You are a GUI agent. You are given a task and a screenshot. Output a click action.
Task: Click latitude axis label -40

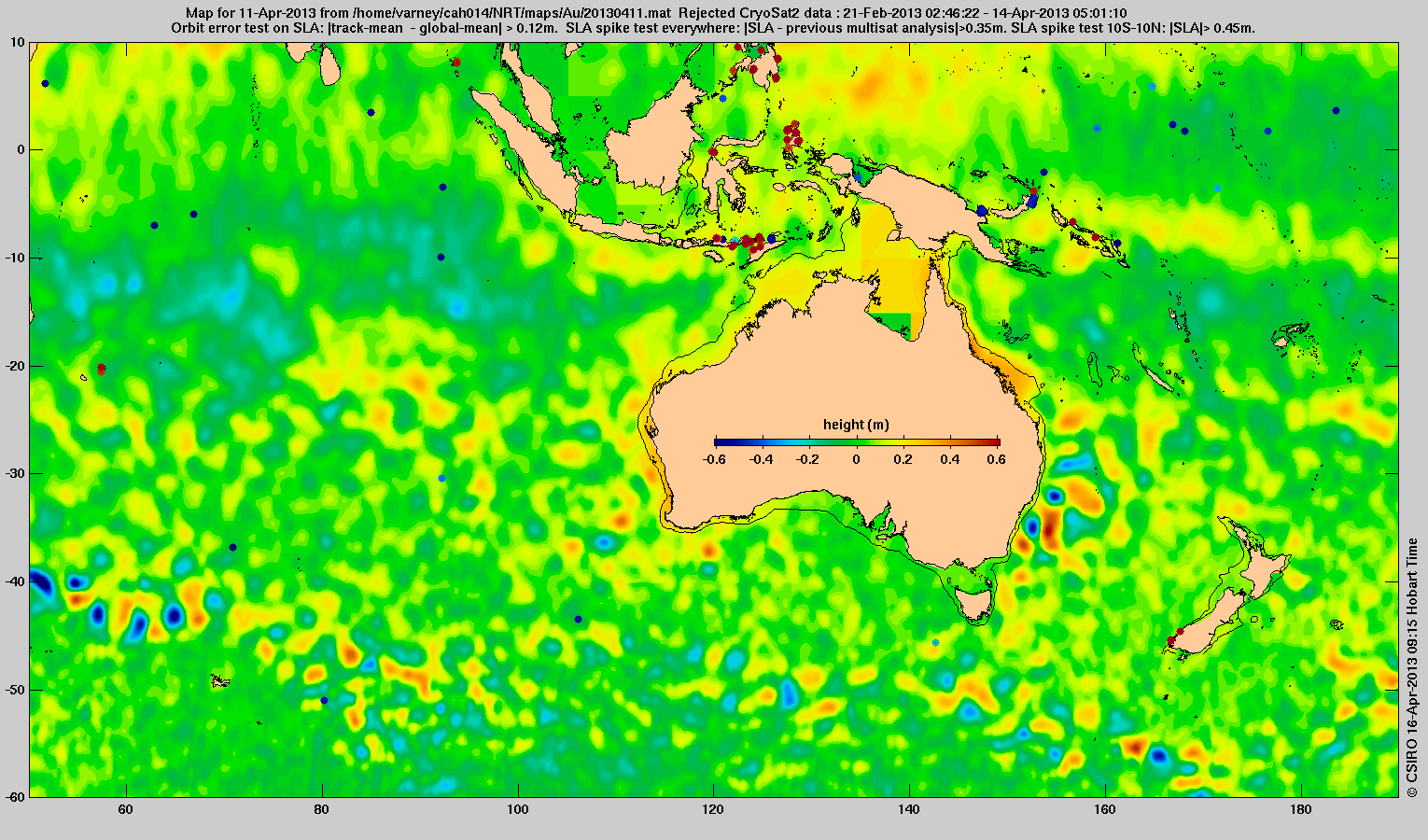click(14, 581)
